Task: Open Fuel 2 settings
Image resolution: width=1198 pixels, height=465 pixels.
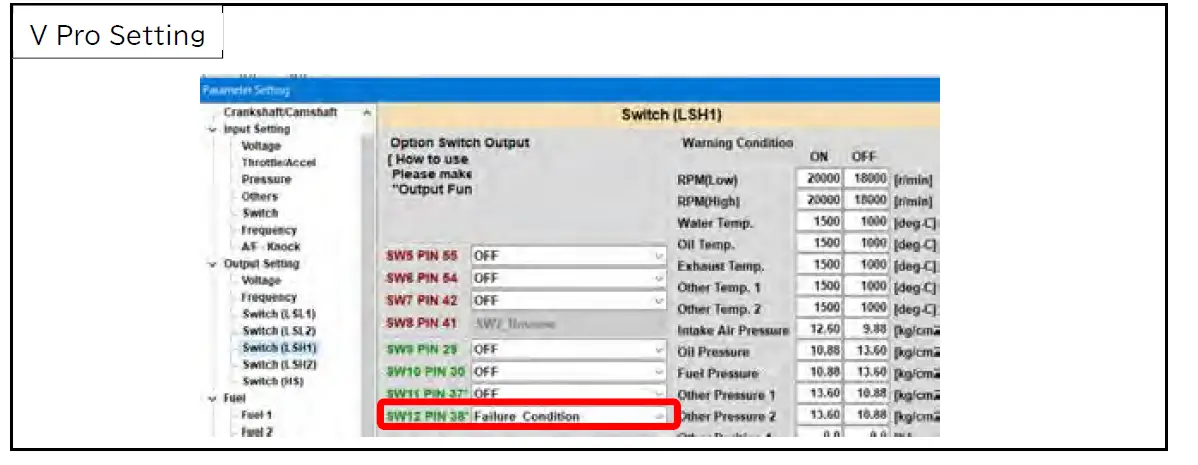Action: click(x=257, y=431)
